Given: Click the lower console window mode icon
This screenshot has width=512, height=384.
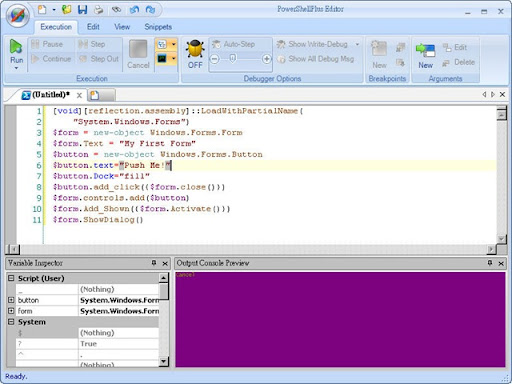Looking at the screenshot, I should pyautogui.click(x=162, y=59).
